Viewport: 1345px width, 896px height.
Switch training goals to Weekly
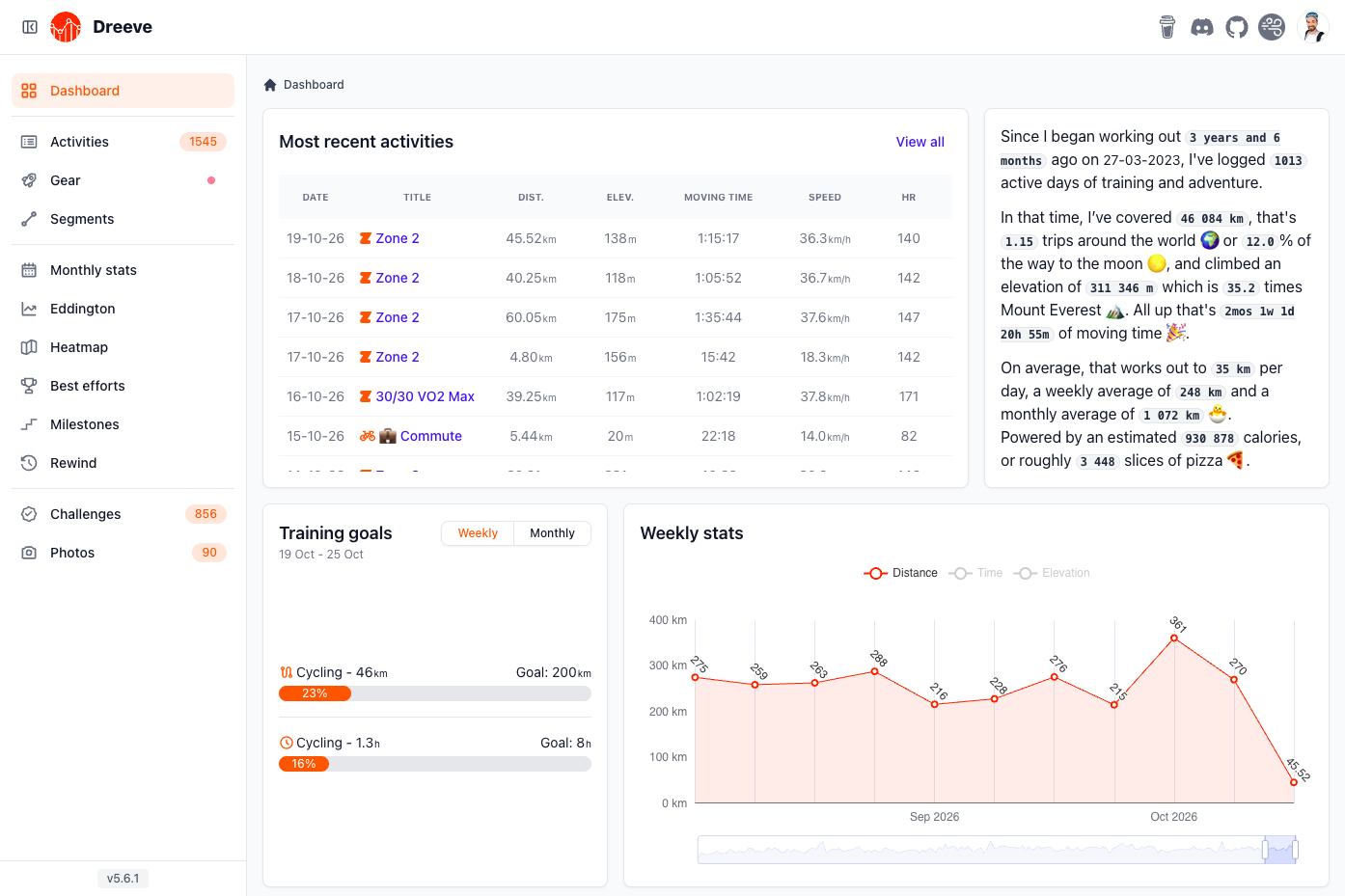(x=478, y=533)
